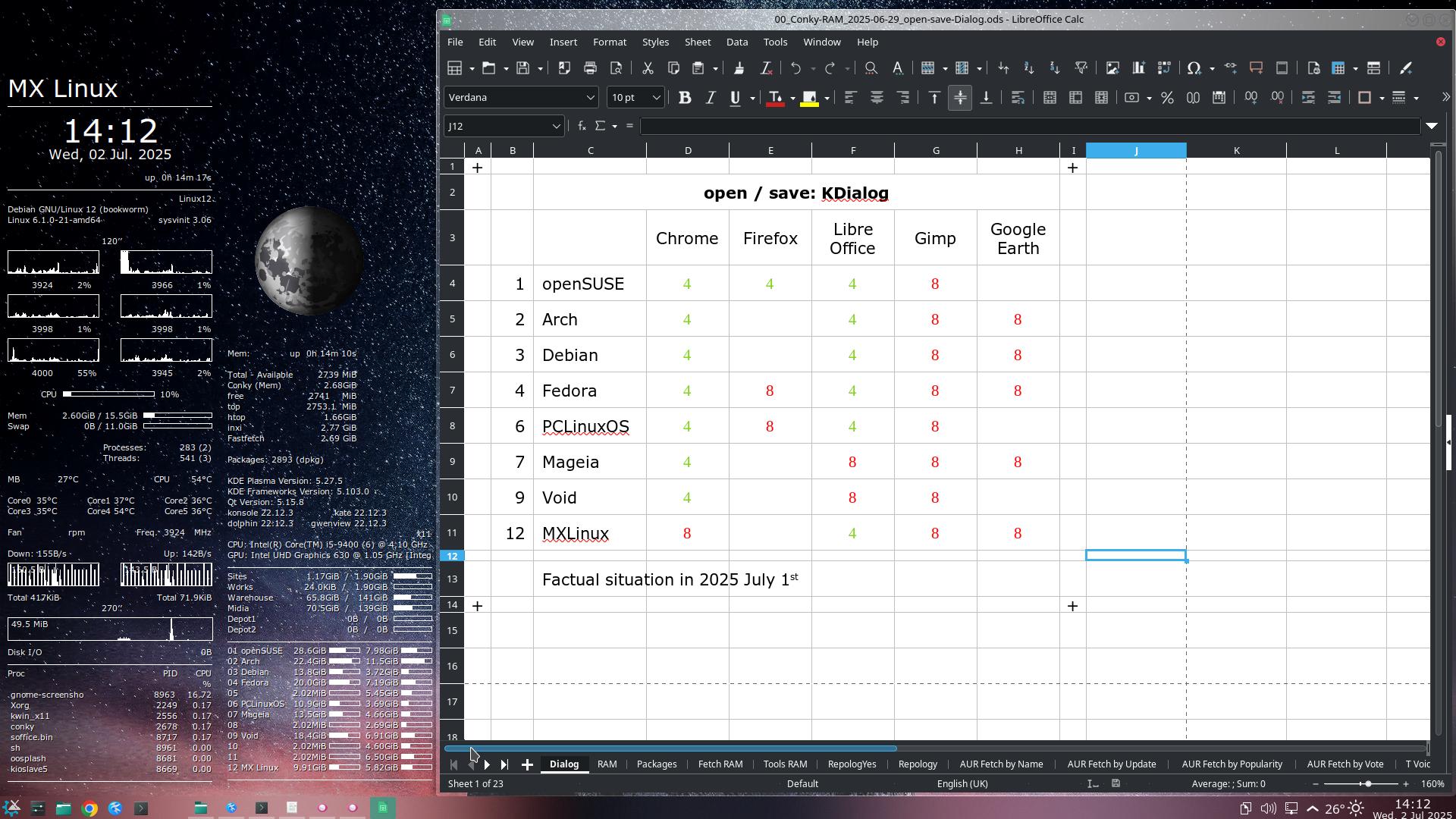Click column J header
Image resolution: width=1456 pixels, height=819 pixels.
(x=1135, y=151)
